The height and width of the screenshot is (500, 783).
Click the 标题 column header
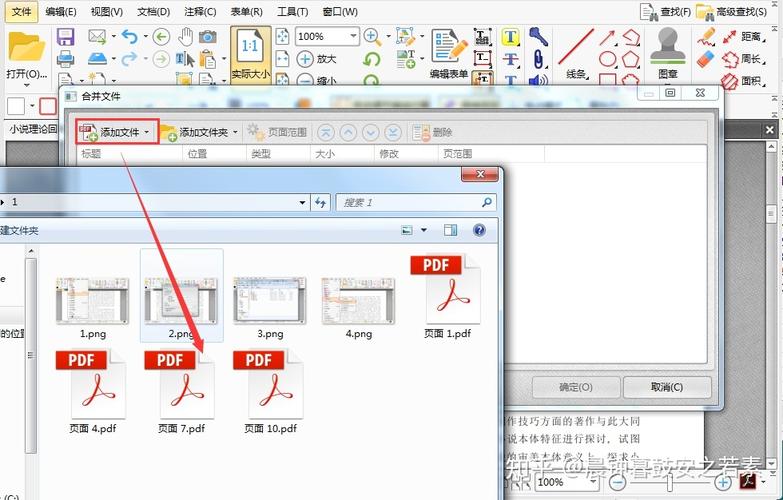tap(129, 153)
